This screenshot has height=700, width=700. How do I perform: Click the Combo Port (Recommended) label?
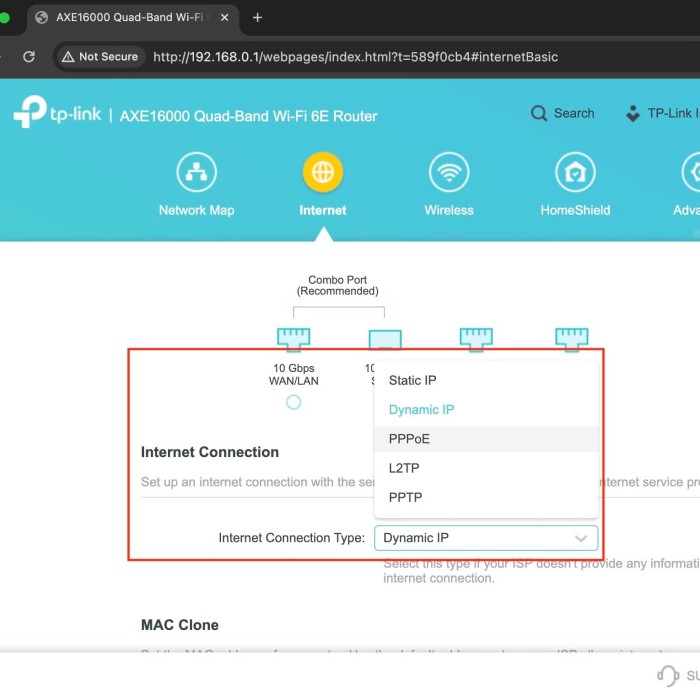(338, 286)
